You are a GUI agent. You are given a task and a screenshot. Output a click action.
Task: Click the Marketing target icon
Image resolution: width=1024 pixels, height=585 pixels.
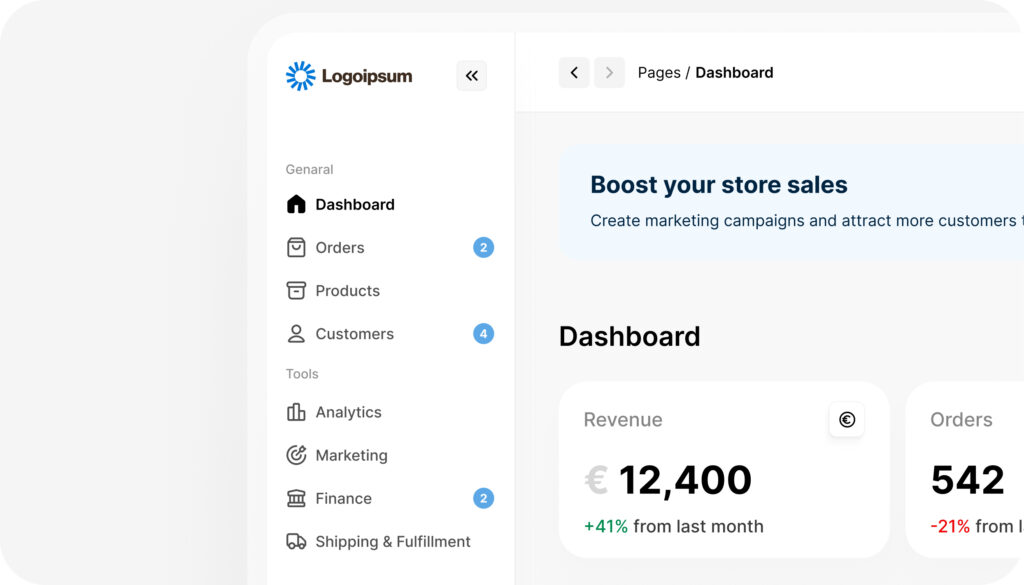click(x=296, y=455)
